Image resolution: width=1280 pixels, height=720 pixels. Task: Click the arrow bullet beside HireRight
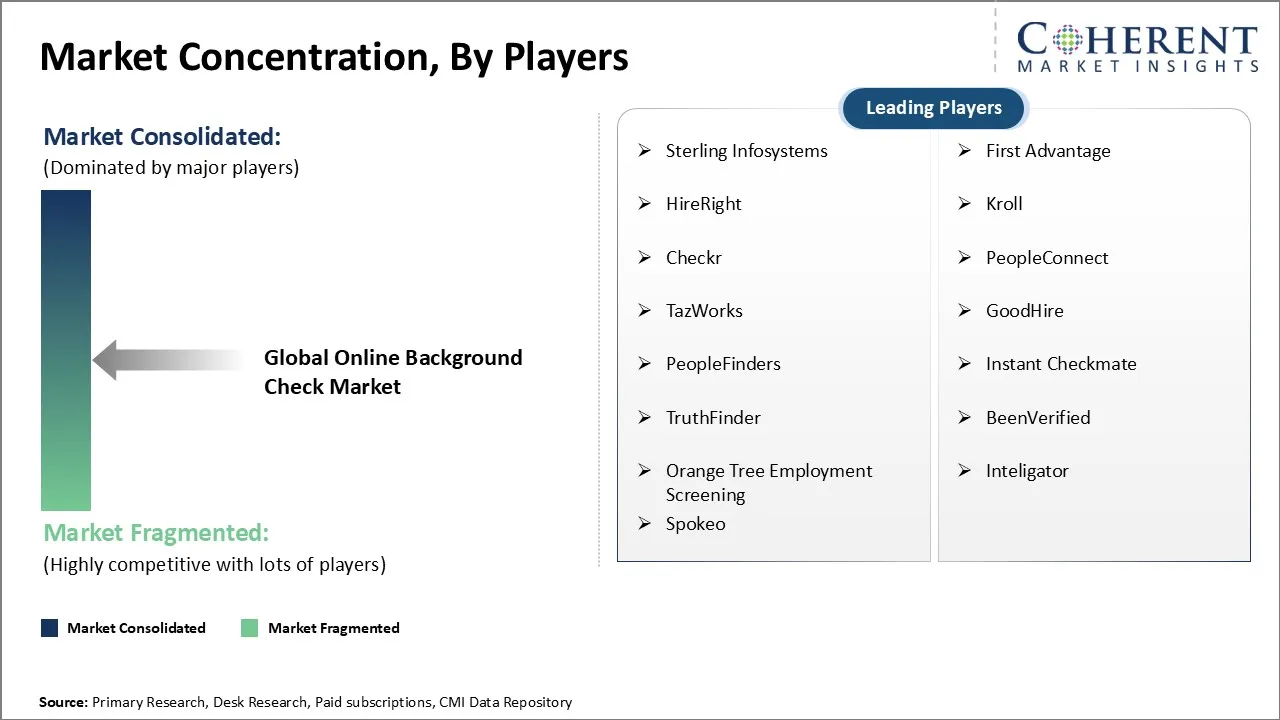pyautogui.click(x=645, y=204)
